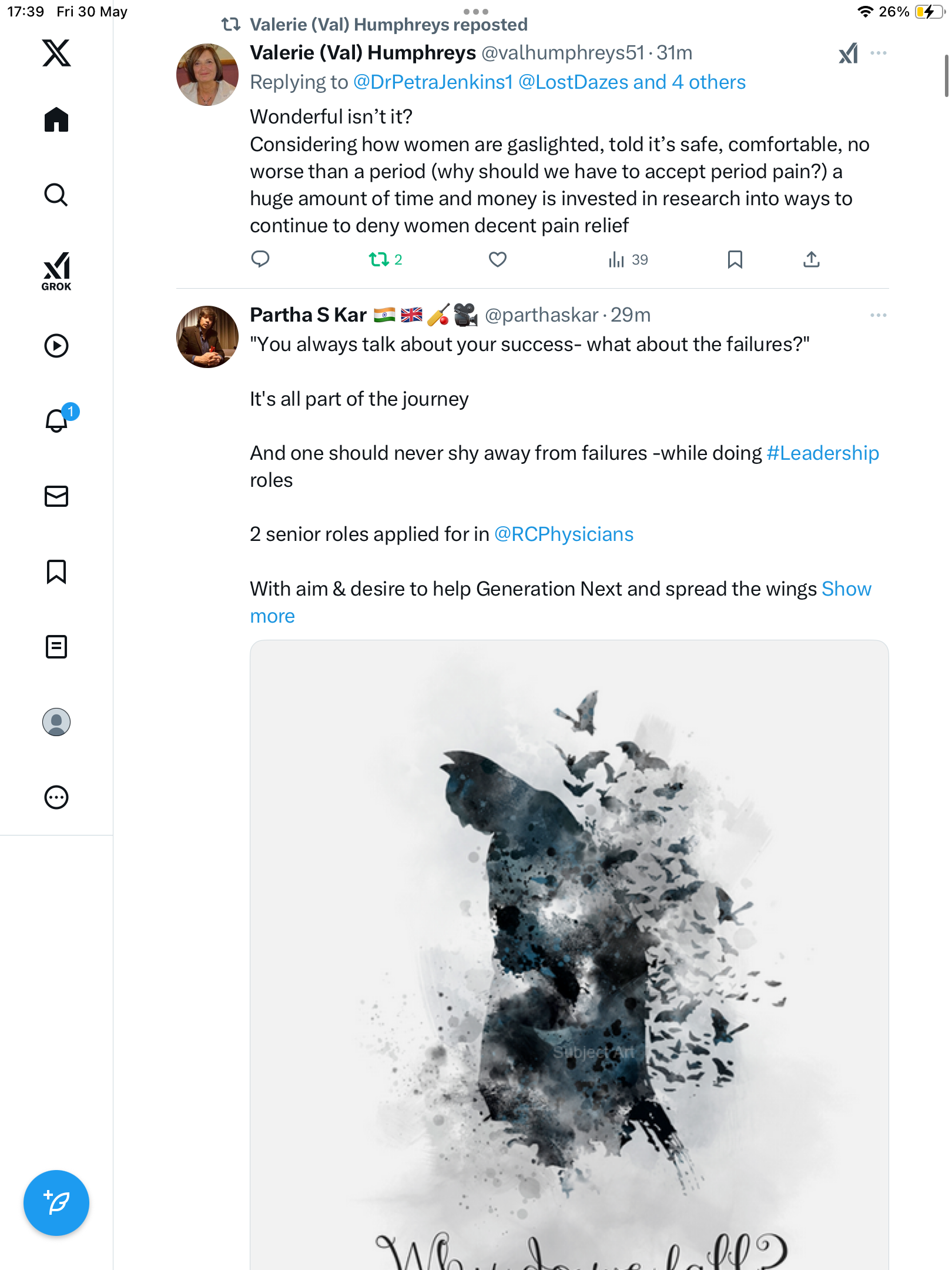Open more options on Partha Kar's post
Screen dimensions: 952x1270
point(879,315)
